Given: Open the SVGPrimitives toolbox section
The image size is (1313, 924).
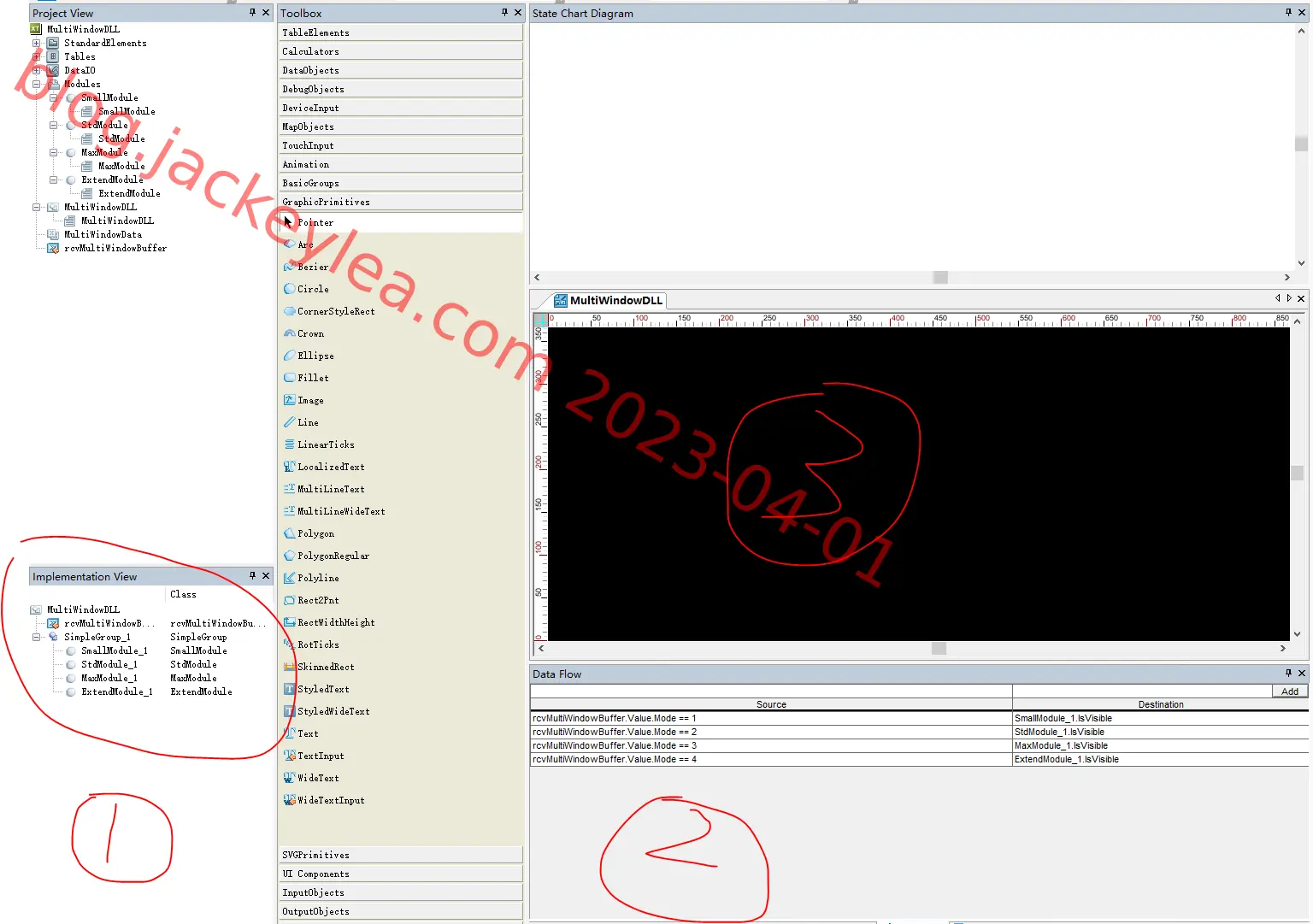Looking at the screenshot, I should point(400,855).
